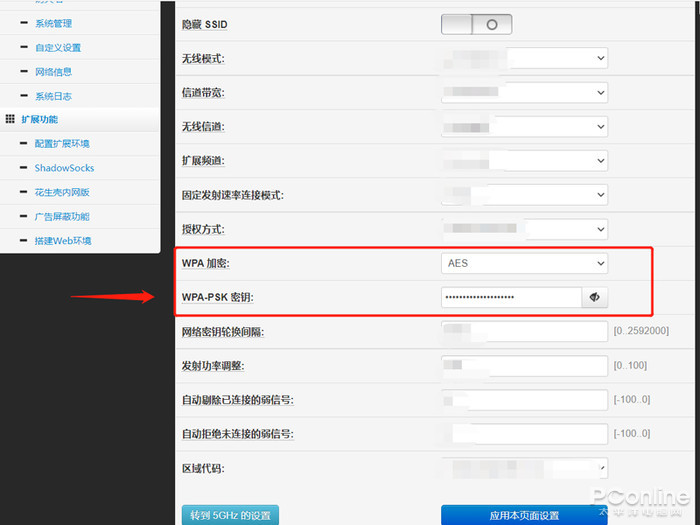
Task: Click the 区域代码 label
Action: click(x=203, y=469)
